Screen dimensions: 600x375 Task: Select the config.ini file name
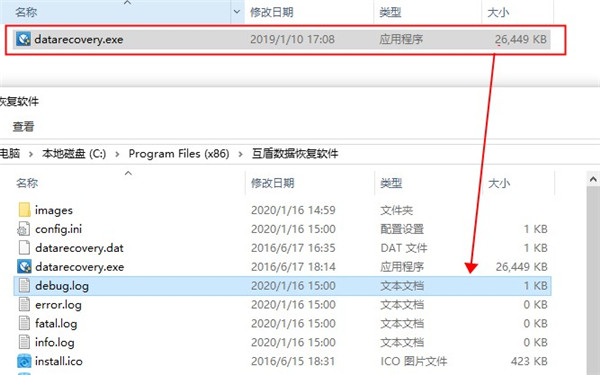pos(59,229)
